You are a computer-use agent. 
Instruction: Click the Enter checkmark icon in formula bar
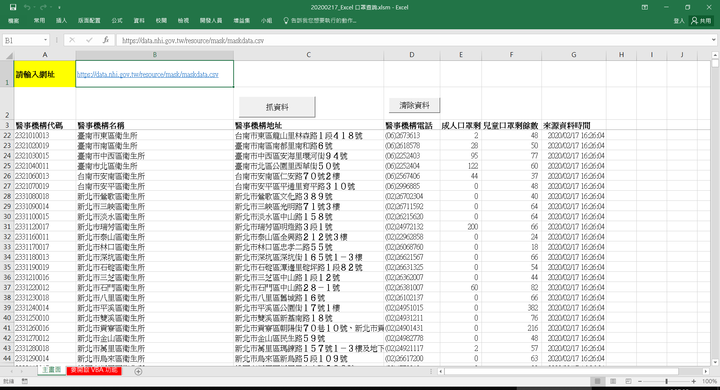click(x=89, y=40)
